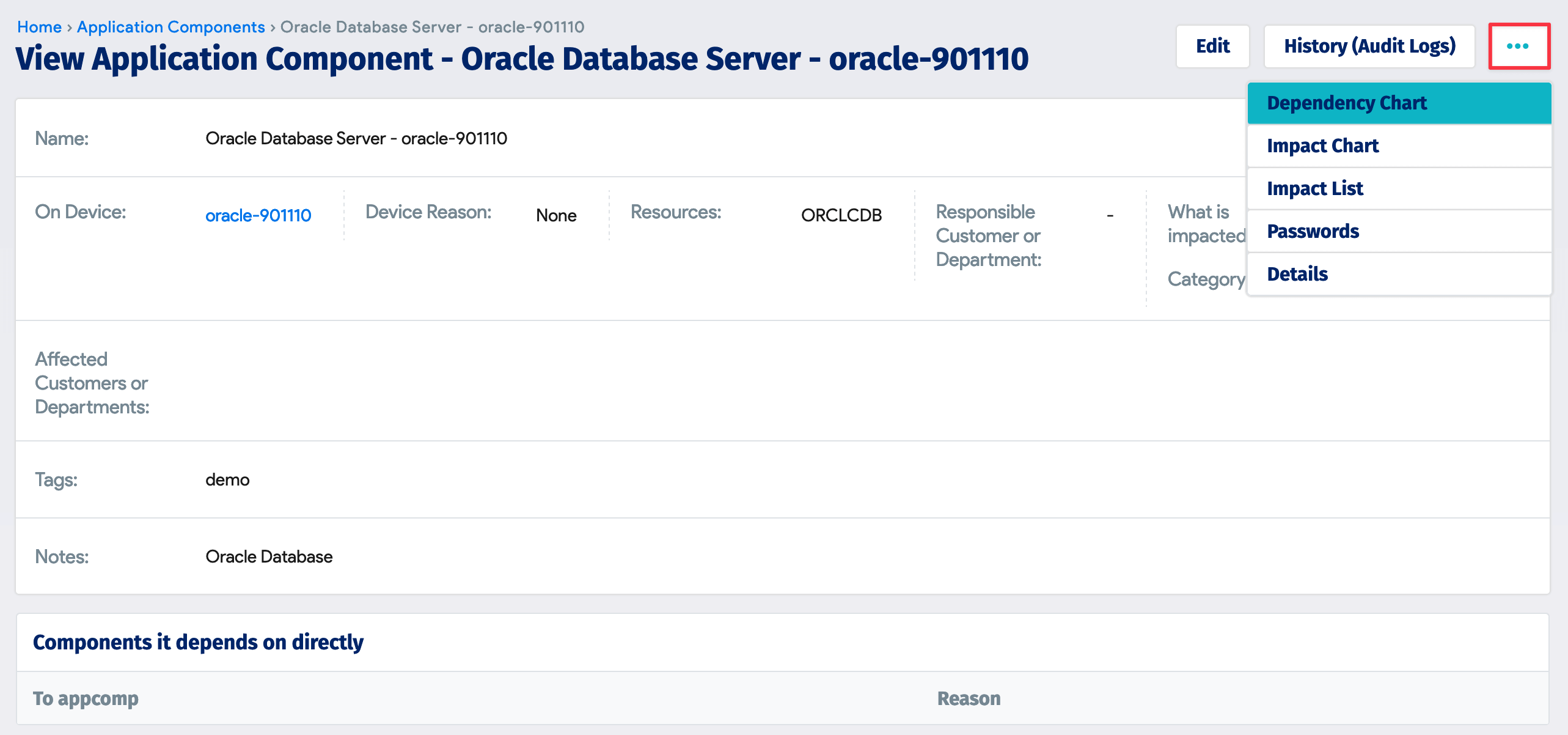Select the Components it depends on heading
The height and width of the screenshot is (735, 1568).
pyautogui.click(x=199, y=642)
